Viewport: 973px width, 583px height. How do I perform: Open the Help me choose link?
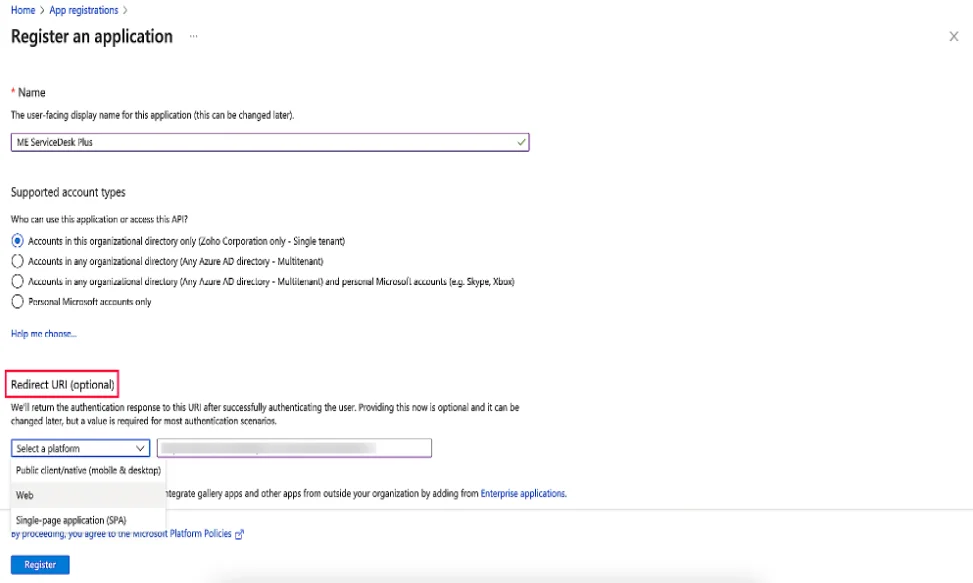click(43, 334)
